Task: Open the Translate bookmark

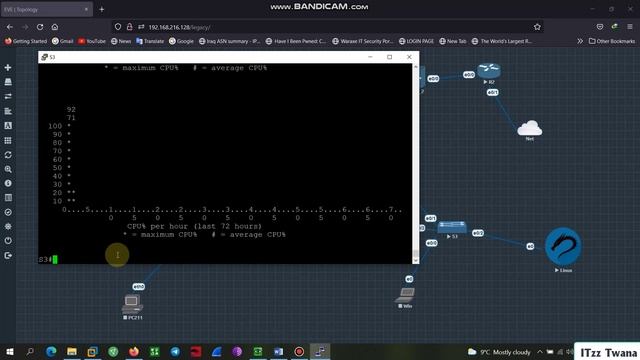Action: click(x=150, y=41)
